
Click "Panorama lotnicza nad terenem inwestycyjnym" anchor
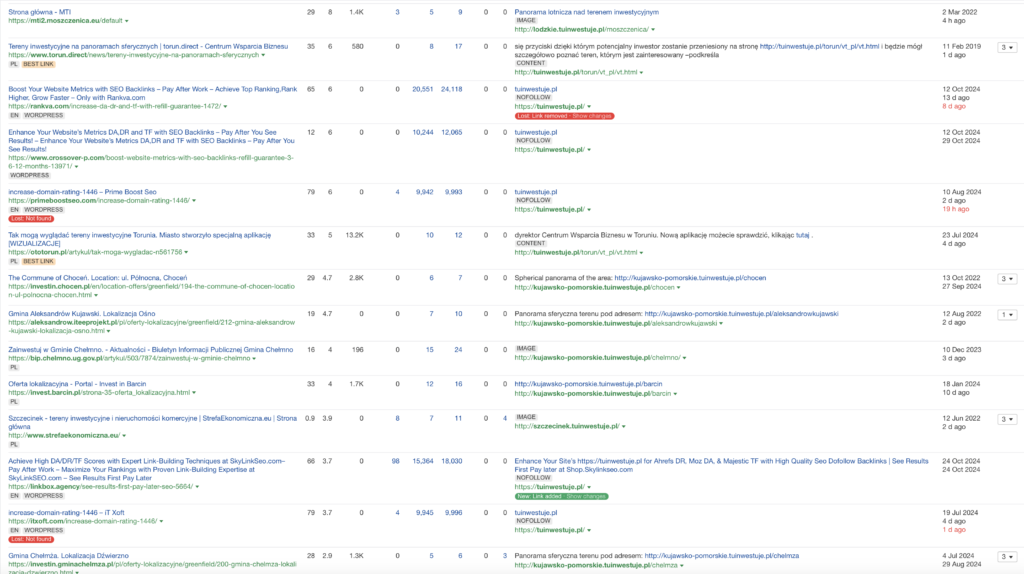(586, 12)
